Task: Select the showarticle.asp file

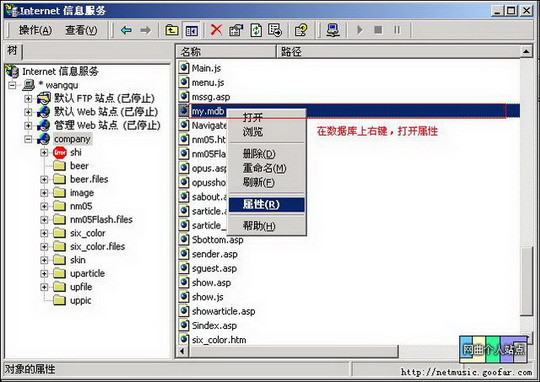Action: [x=224, y=311]
